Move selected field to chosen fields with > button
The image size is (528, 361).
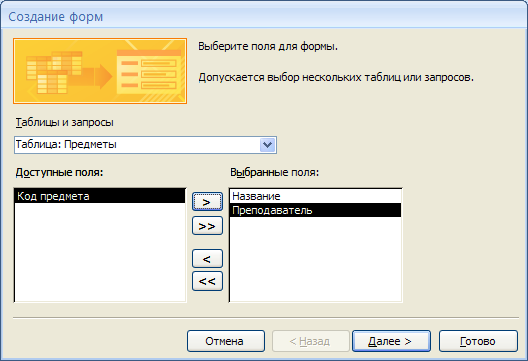(207, 202)
